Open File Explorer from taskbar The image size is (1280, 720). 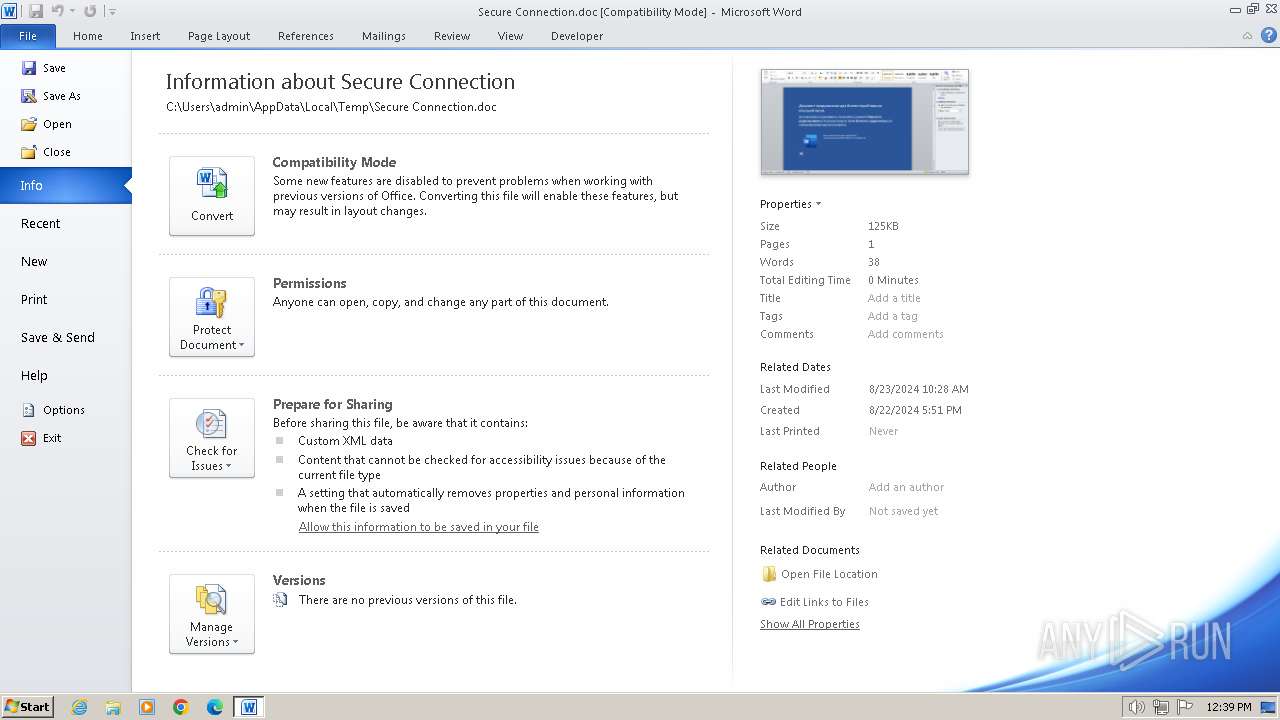113,707
